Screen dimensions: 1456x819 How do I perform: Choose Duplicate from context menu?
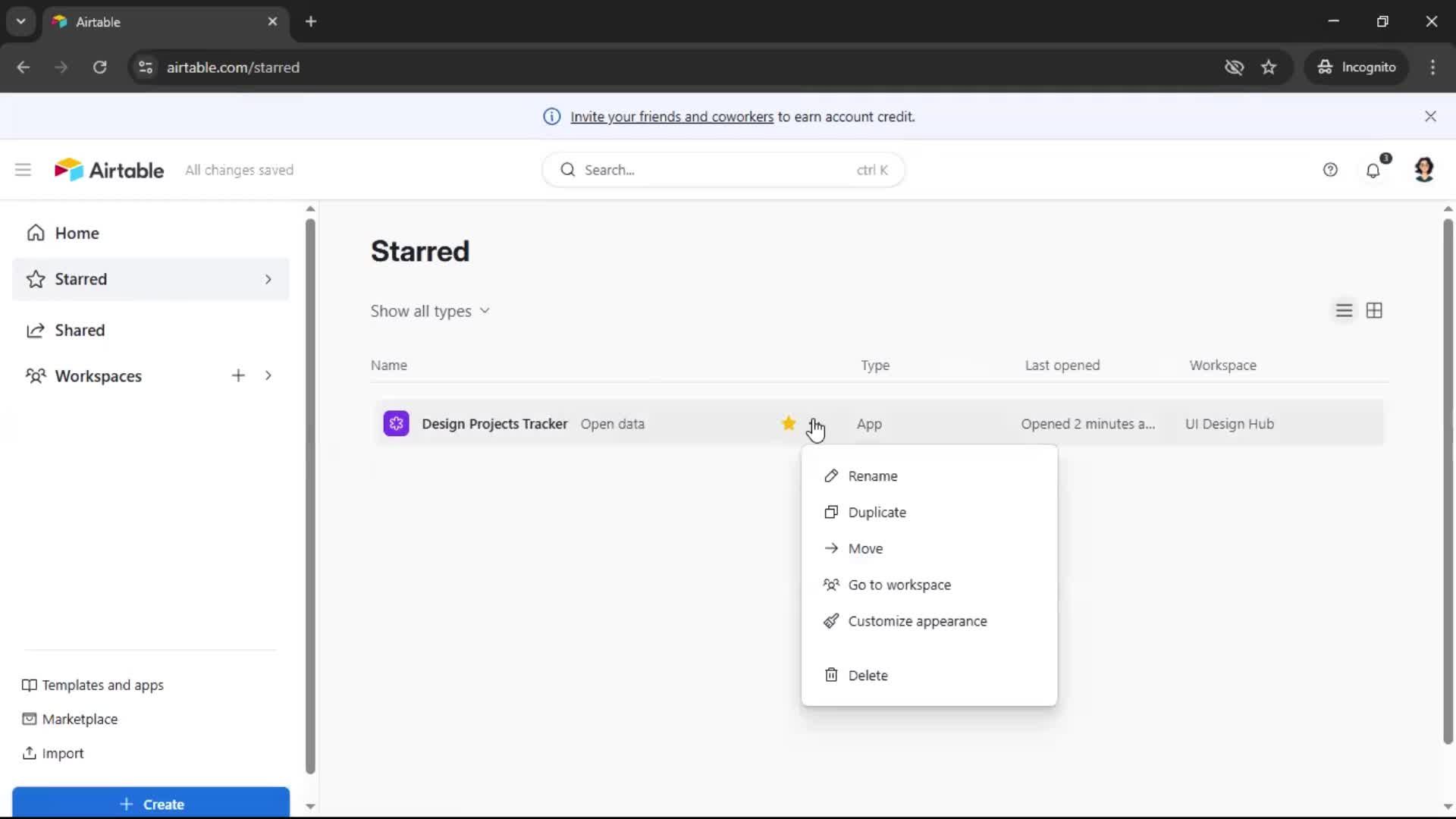click(x=929, y=513)
